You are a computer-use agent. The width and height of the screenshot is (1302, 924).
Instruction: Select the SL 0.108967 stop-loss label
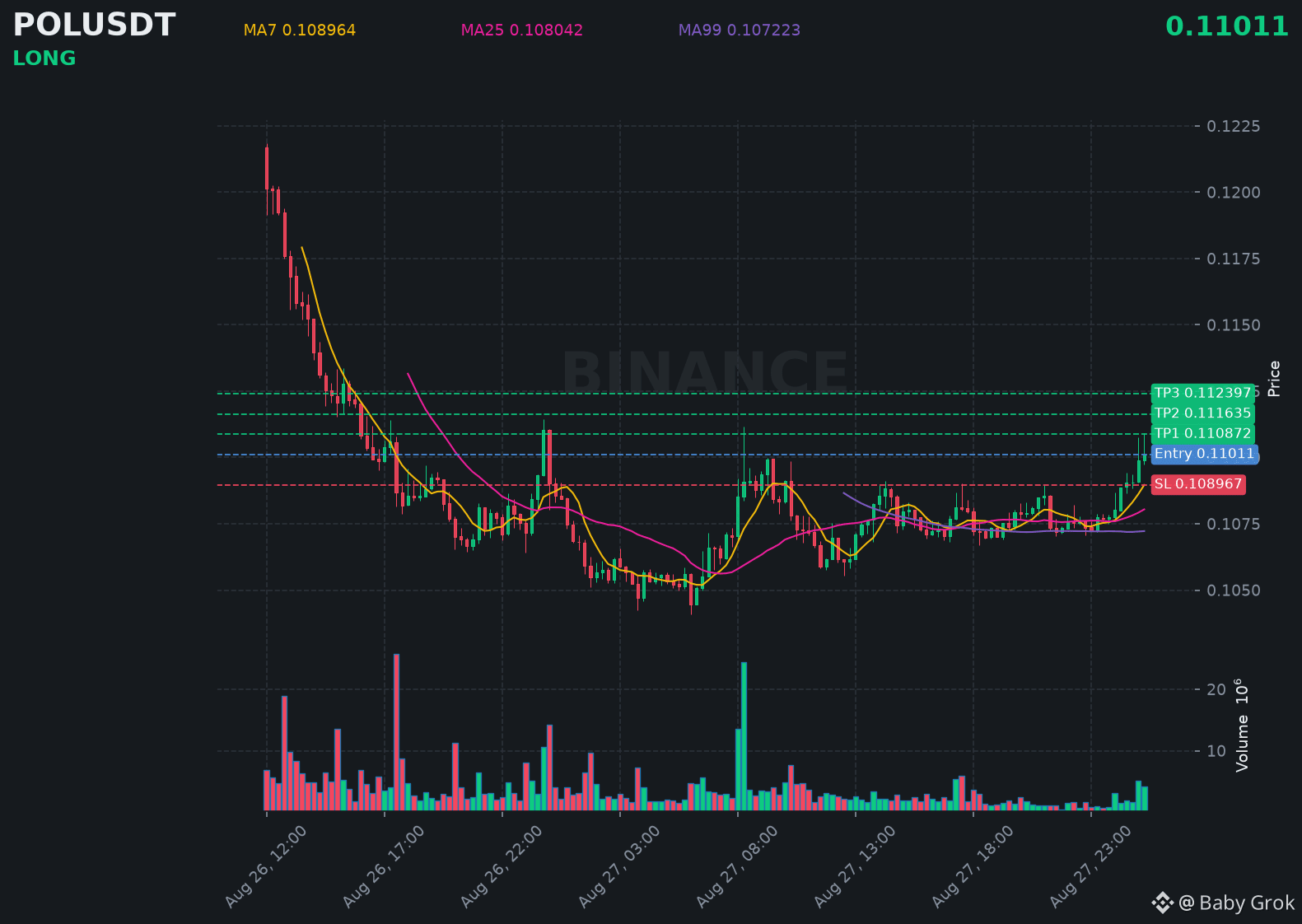pyautogui.click(x=1198, y=484)
